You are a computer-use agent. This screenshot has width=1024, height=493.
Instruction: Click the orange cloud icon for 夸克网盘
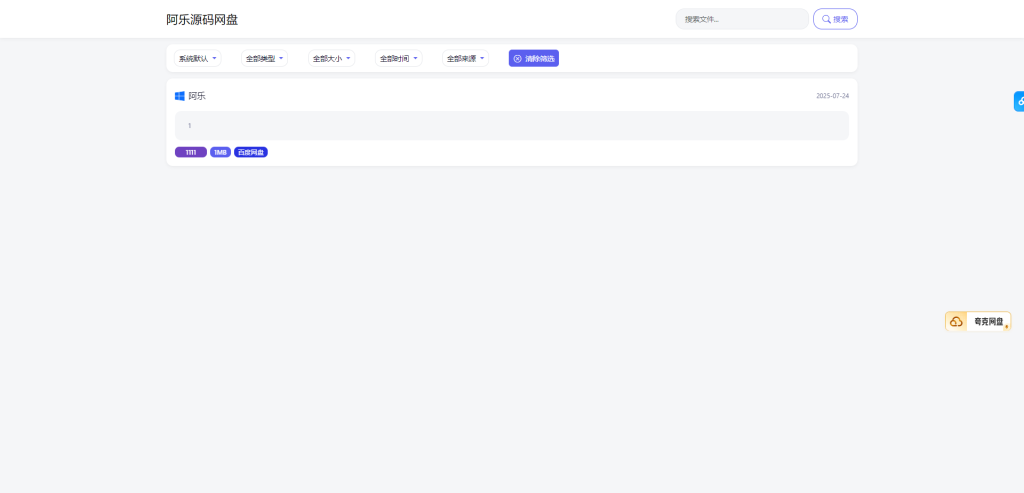[x=956, y=321]
